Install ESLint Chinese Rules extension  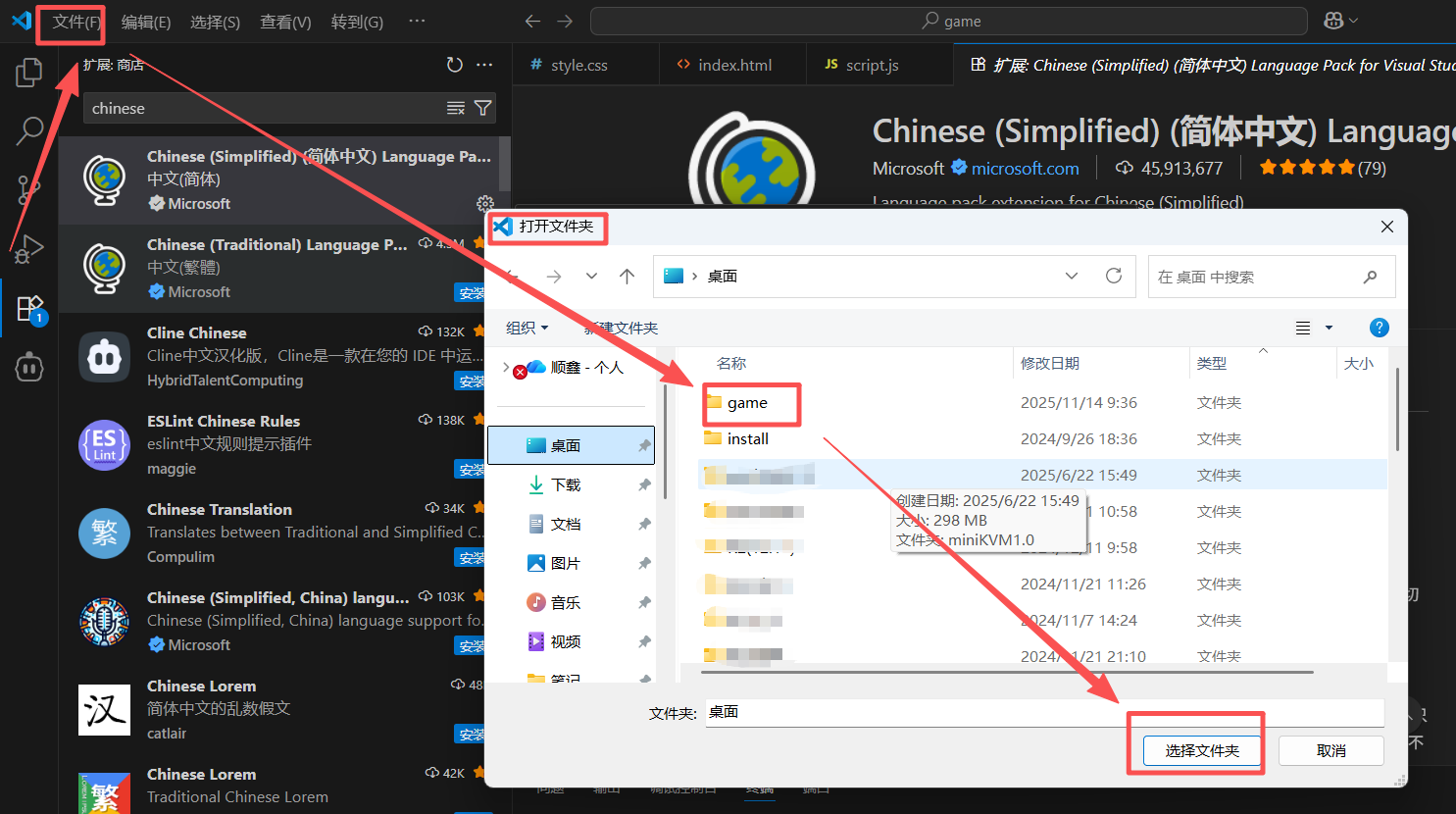point(472,469)
